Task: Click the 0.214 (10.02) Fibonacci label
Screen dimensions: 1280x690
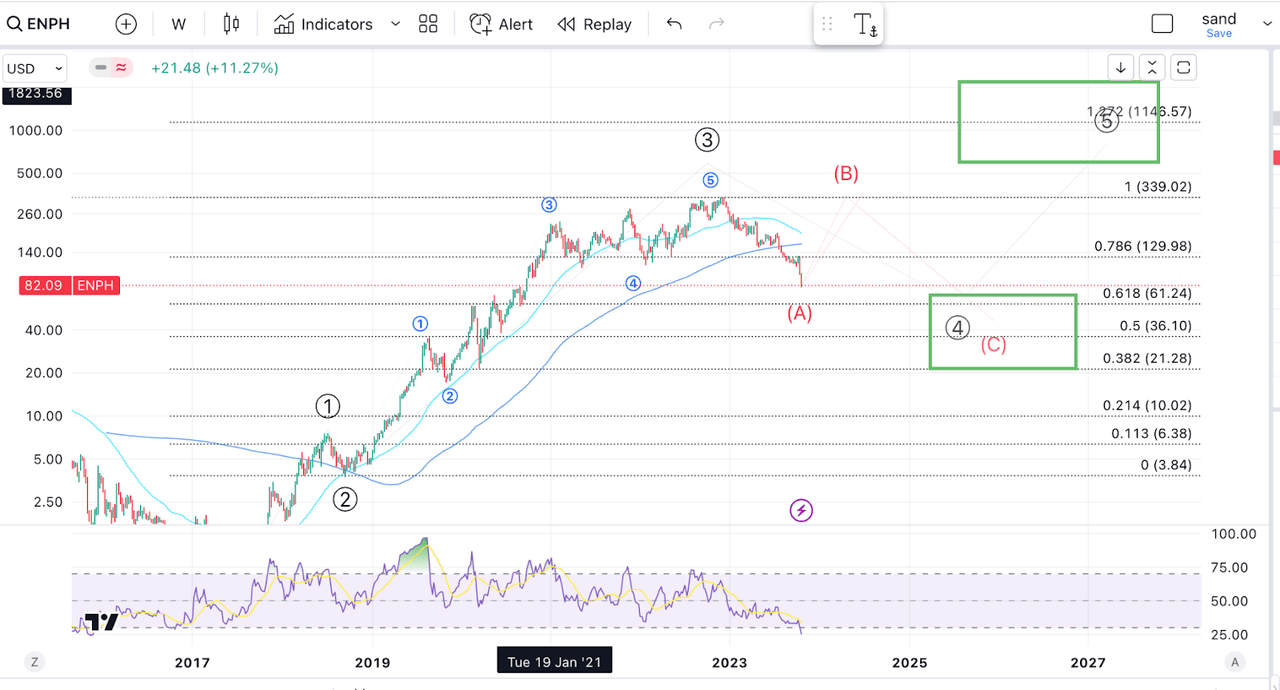Action: coord(1147,405)
